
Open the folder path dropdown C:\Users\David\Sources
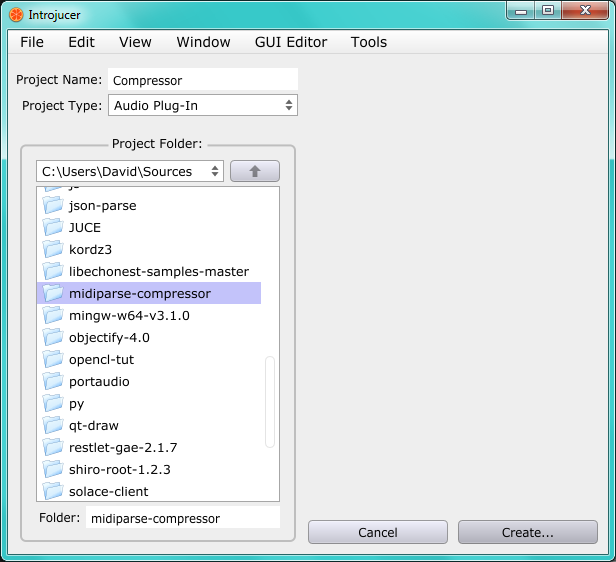tap(130, 171)
